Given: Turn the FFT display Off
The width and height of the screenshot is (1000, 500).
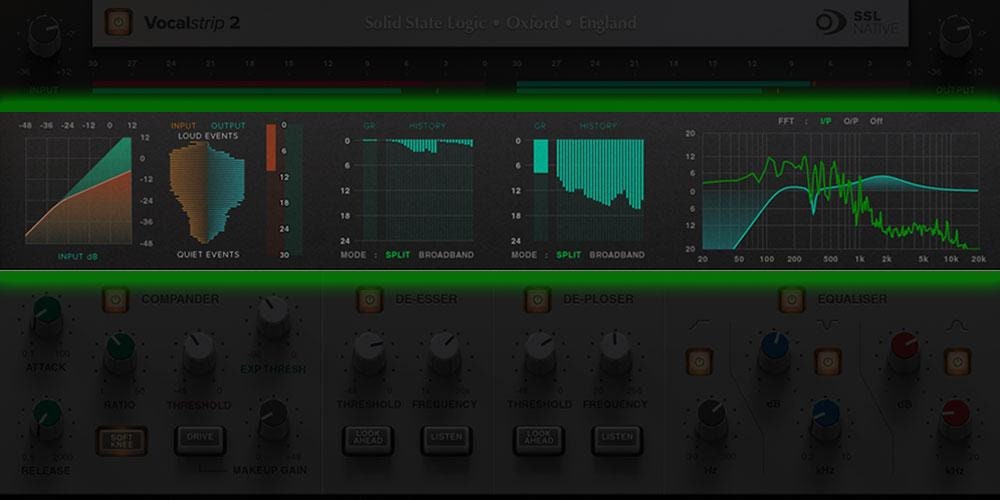Looking at the screenshot, I should click(x=876, y=121).
